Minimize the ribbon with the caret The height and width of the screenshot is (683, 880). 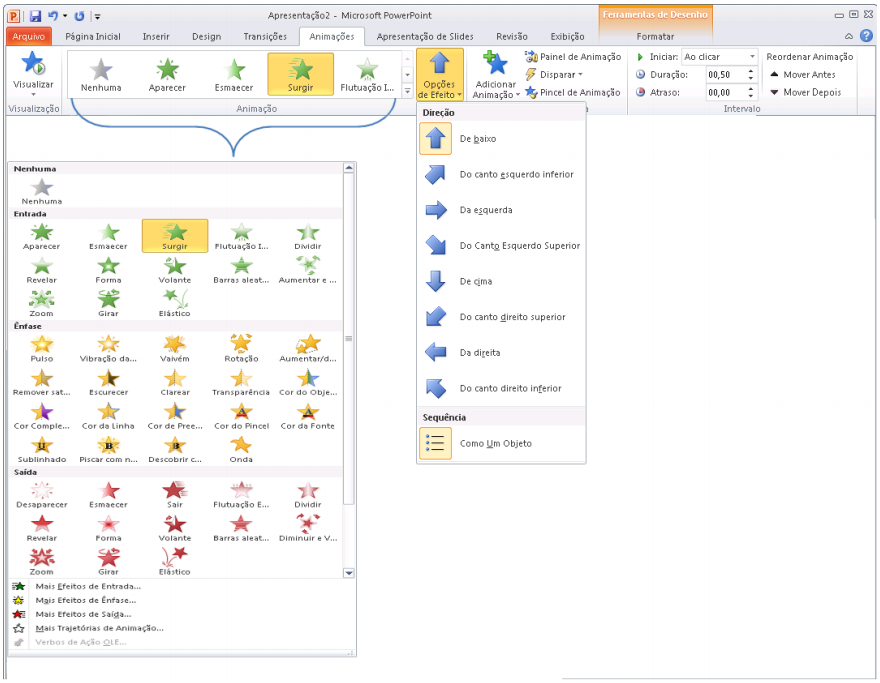[849, 36]
